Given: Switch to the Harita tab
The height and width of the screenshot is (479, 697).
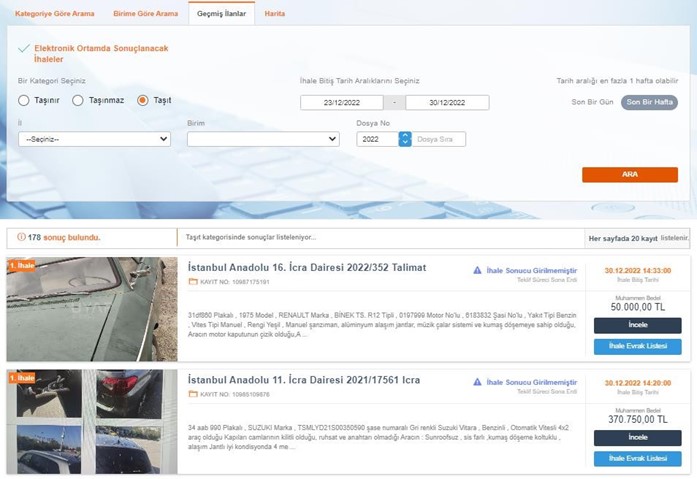Looking at the screenshot, I should pos(275,13).
